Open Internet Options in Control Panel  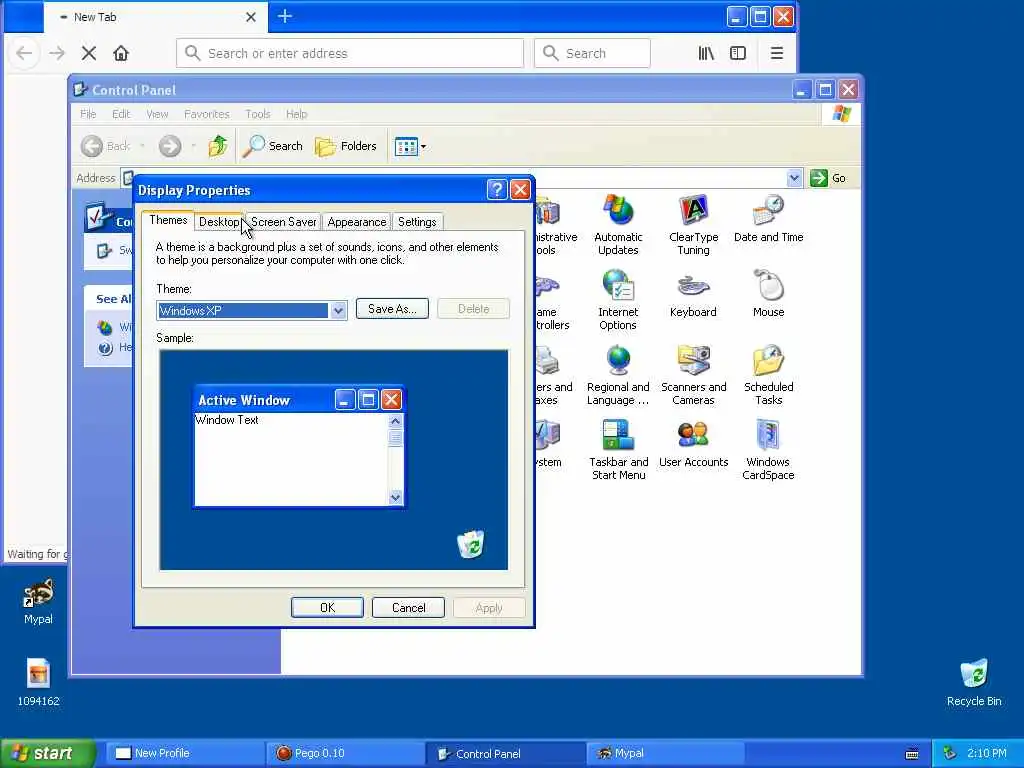pyautogui.click(x=618, y=299)
